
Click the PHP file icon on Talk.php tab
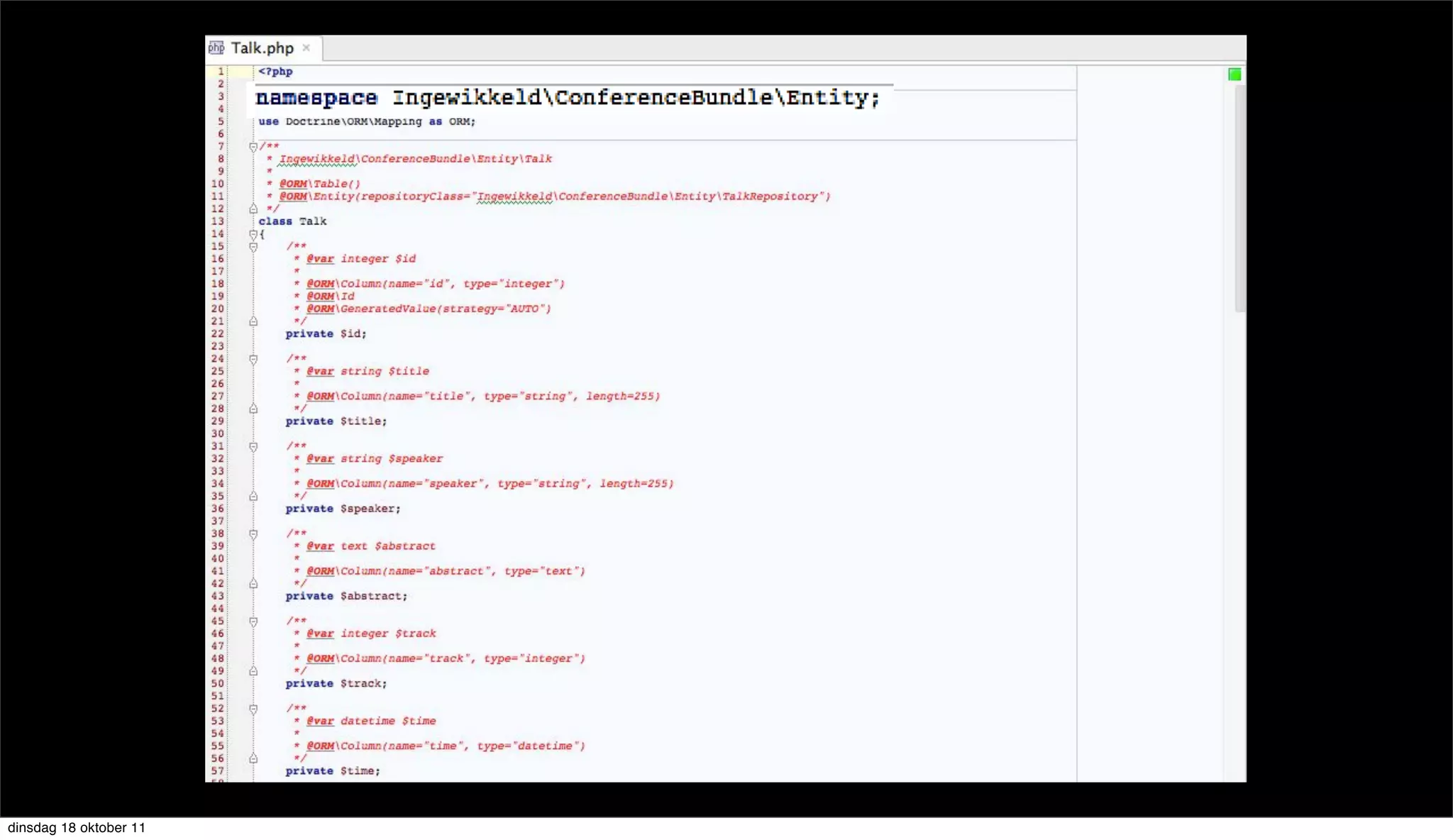click(216, 48)
